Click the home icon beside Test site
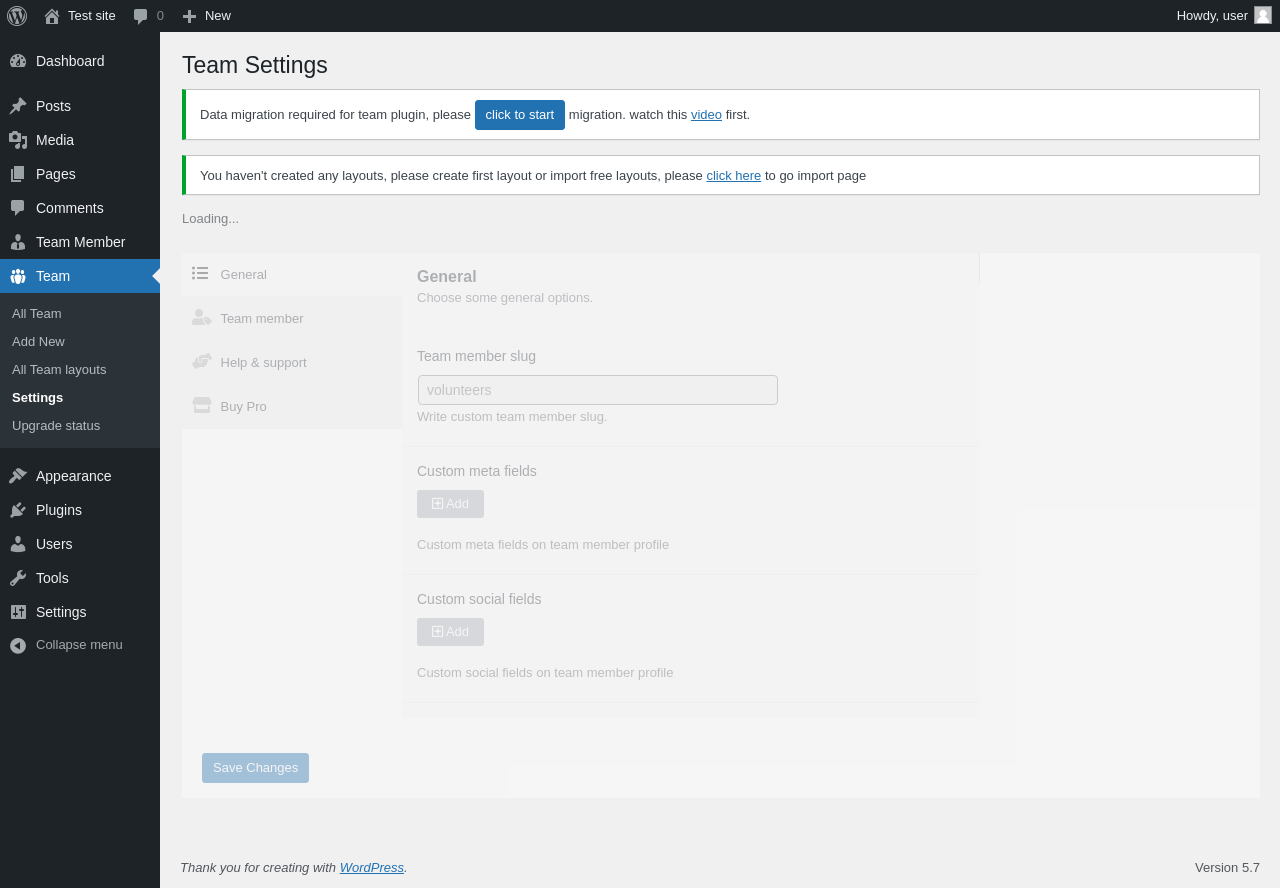This screenshot has width=1280, height=888. (x=52, y=16)
